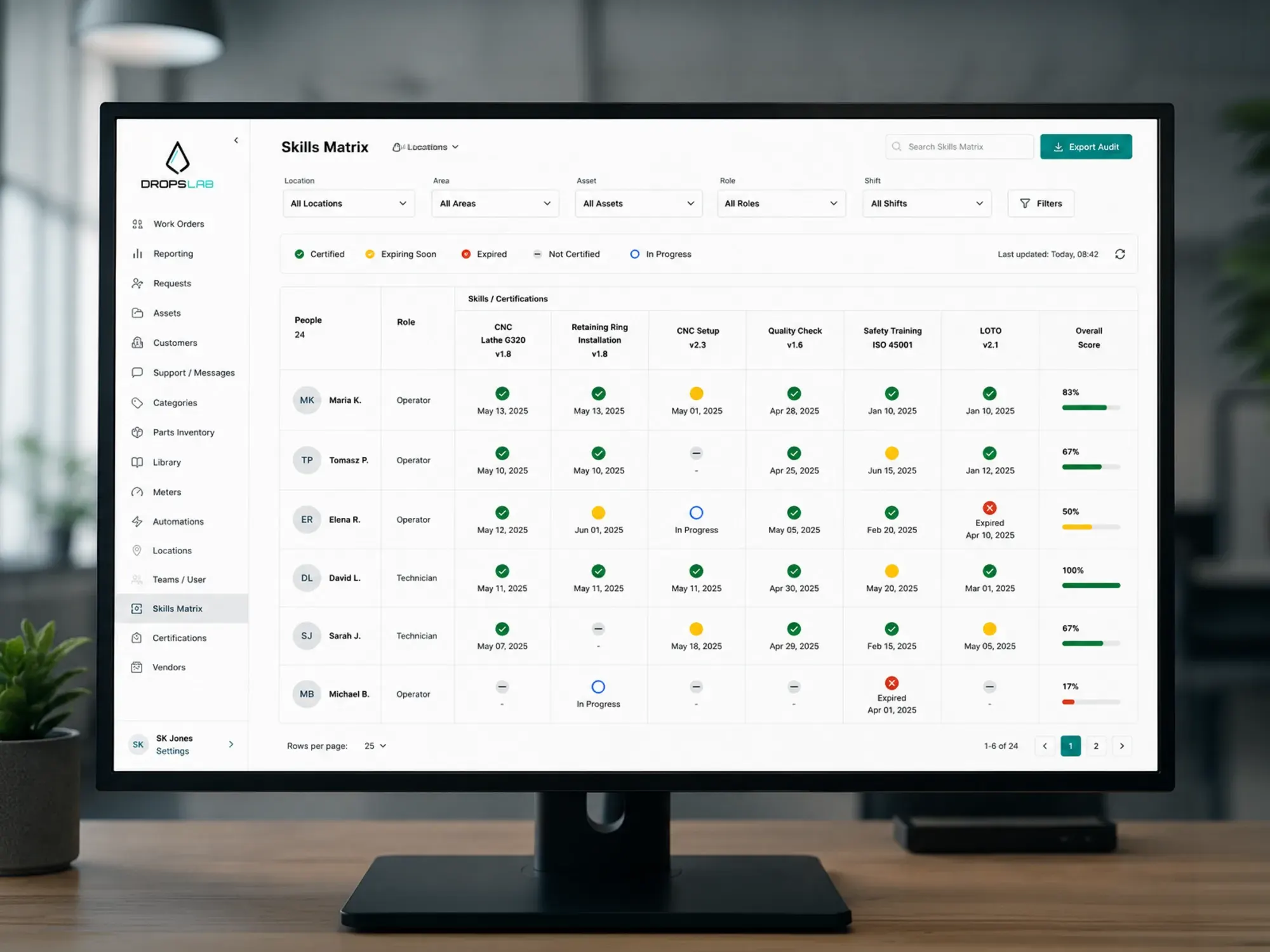Click the previous page arrow
Viewport: 1270px width, 952px height.
click(1045, 746)
